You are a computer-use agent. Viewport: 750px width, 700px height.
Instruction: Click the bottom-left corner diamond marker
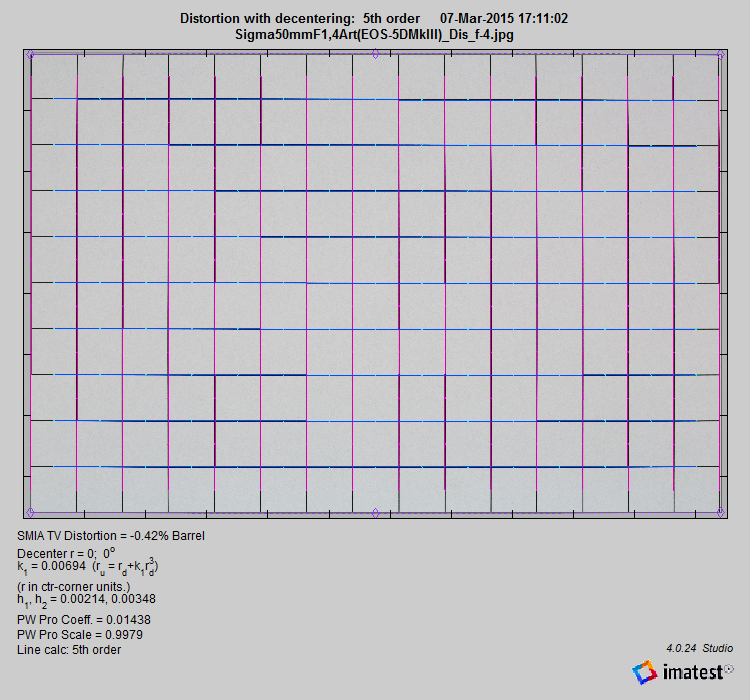tap(30, 513)
